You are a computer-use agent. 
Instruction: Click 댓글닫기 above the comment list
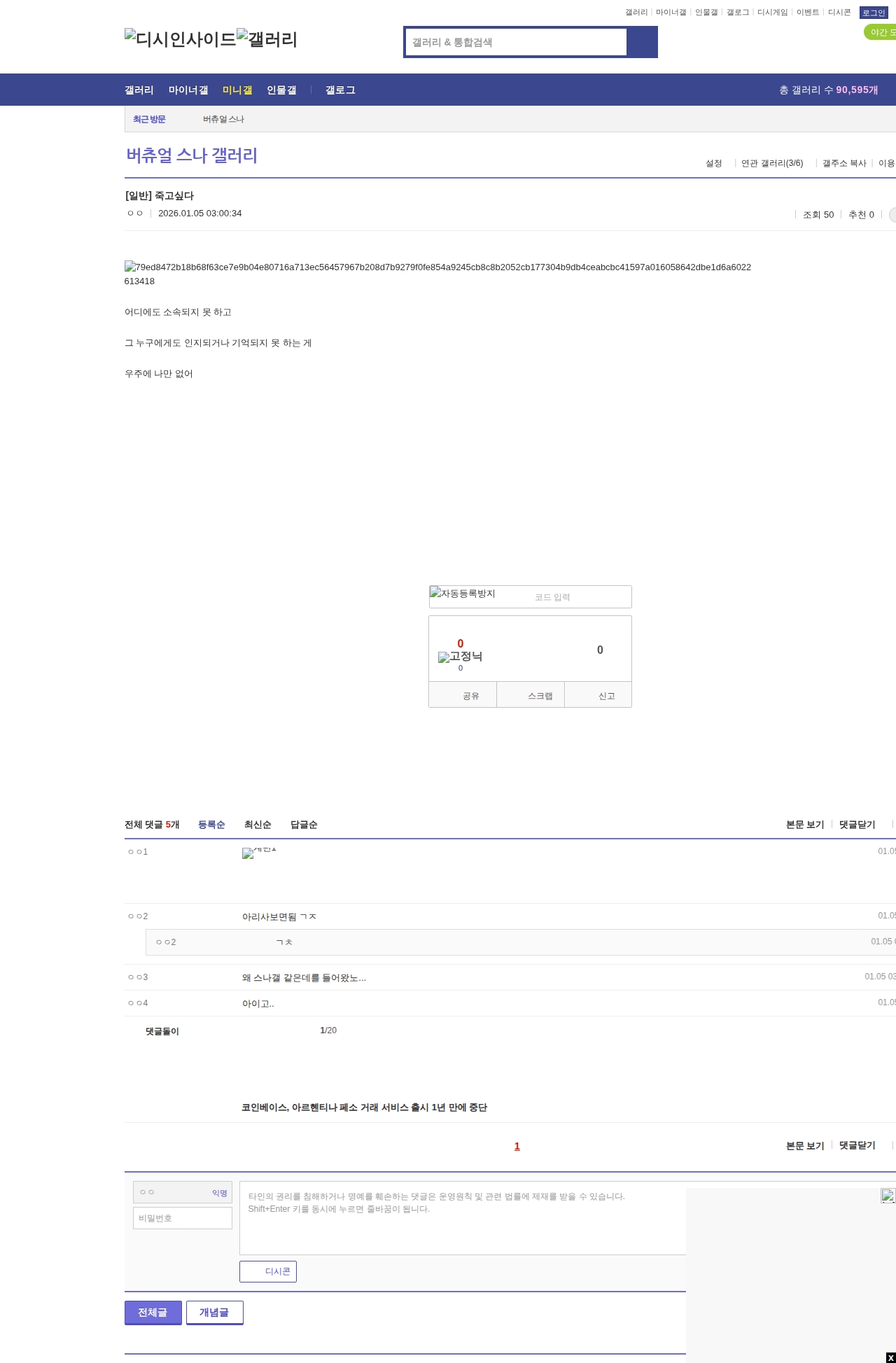coord(857,825)
